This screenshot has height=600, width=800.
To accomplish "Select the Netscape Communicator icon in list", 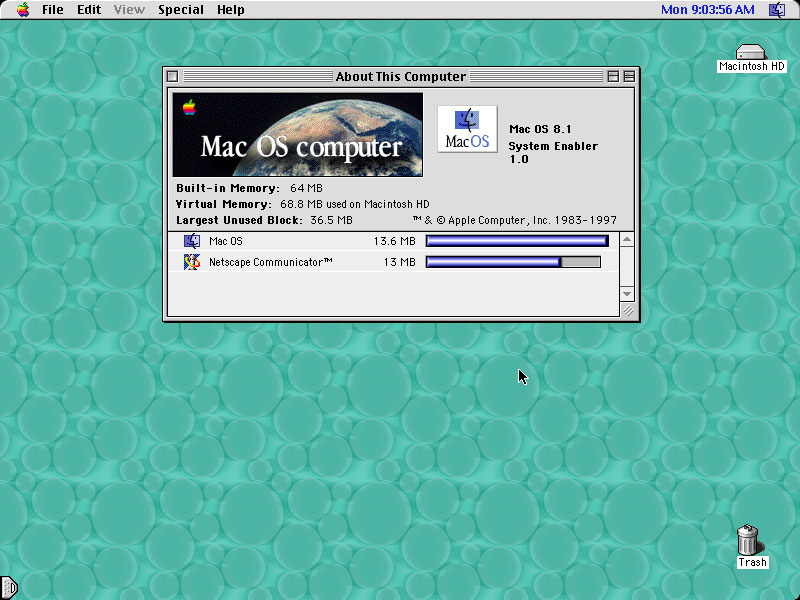I will coord(192,262).
